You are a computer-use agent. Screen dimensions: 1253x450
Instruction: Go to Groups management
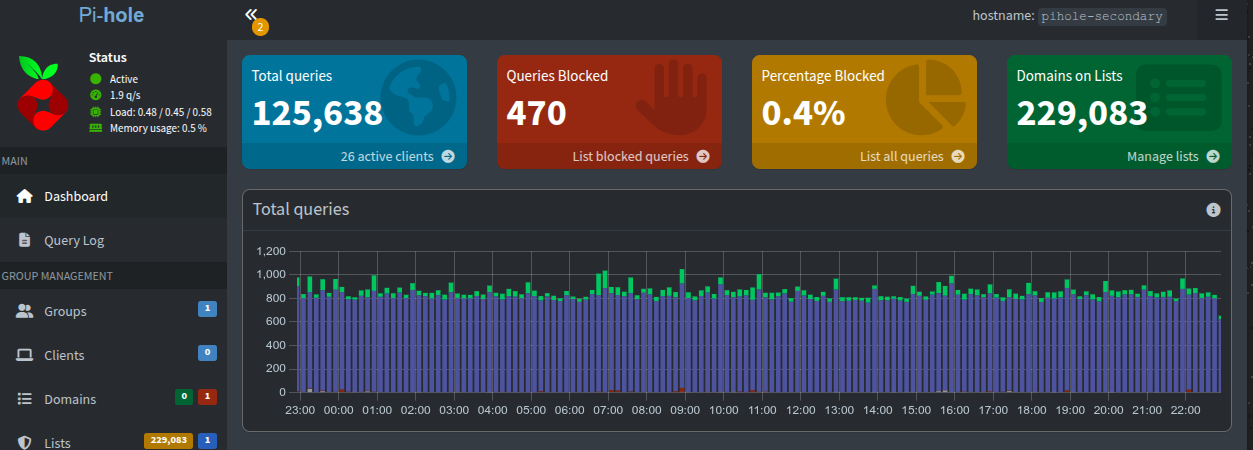tap(65, 311)
